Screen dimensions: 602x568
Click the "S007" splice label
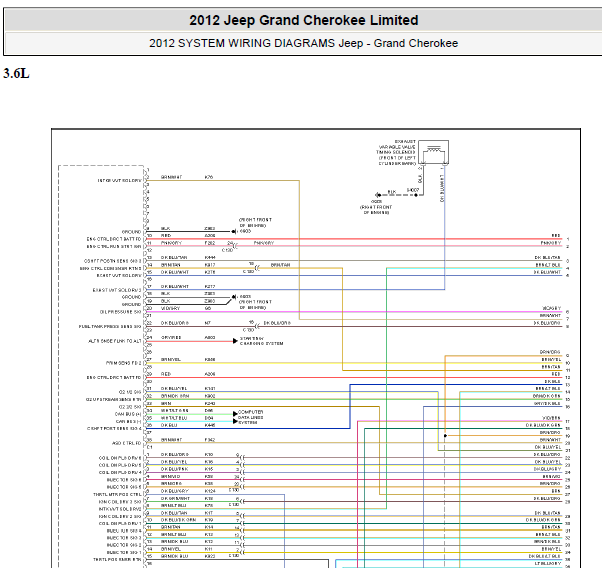tap(413, 190)
